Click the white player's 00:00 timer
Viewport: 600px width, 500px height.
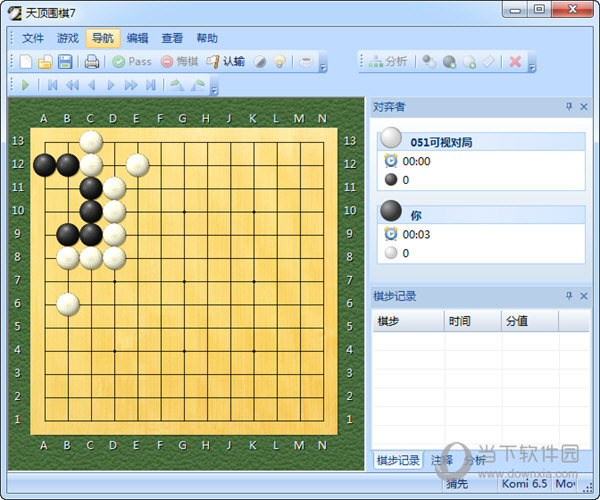416,161
